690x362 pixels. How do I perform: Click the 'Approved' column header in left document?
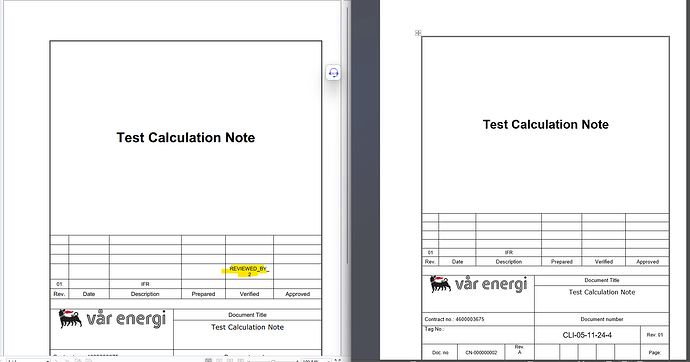(297, 294)
